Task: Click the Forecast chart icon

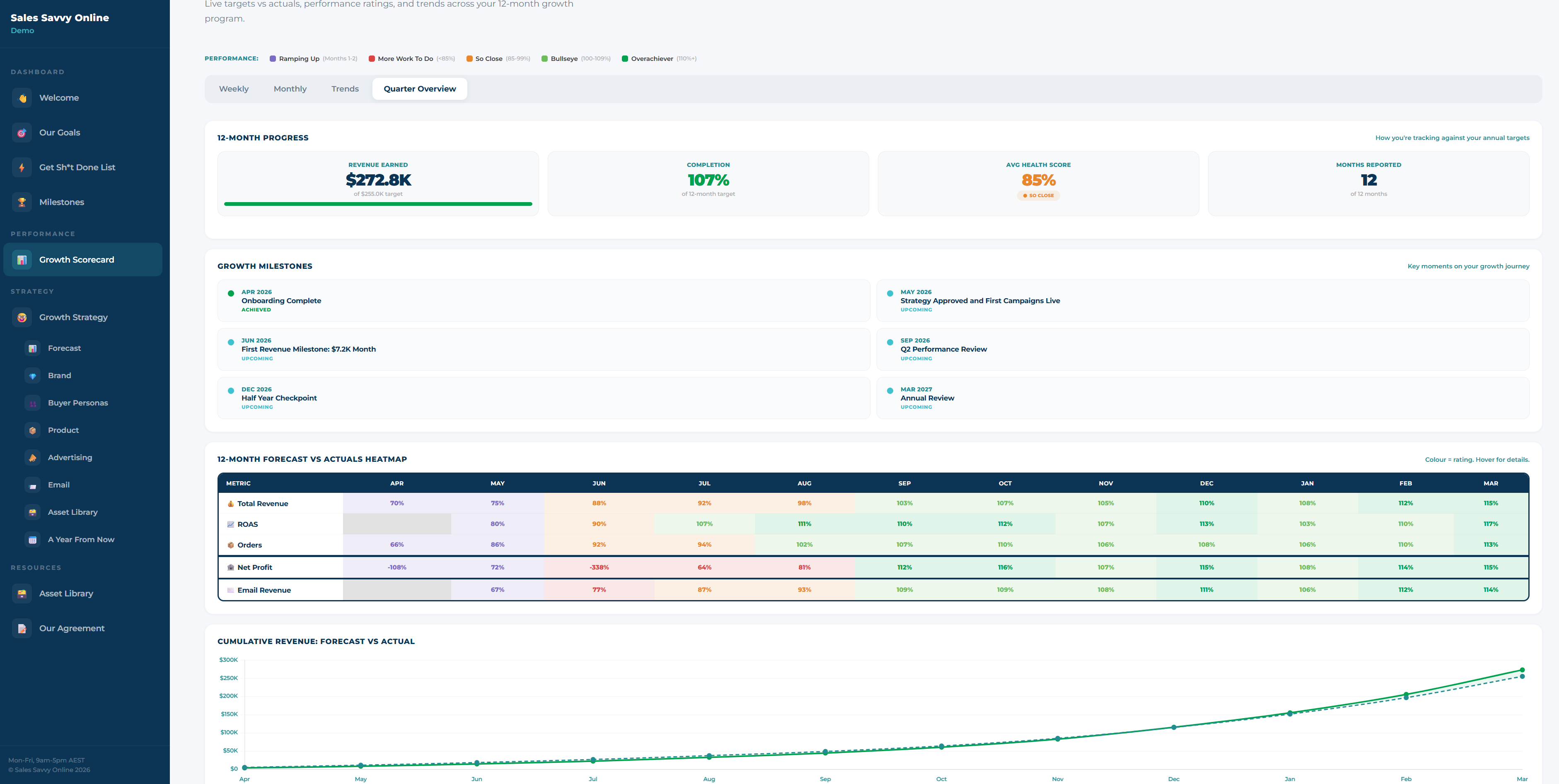Action: click(32, 348)
